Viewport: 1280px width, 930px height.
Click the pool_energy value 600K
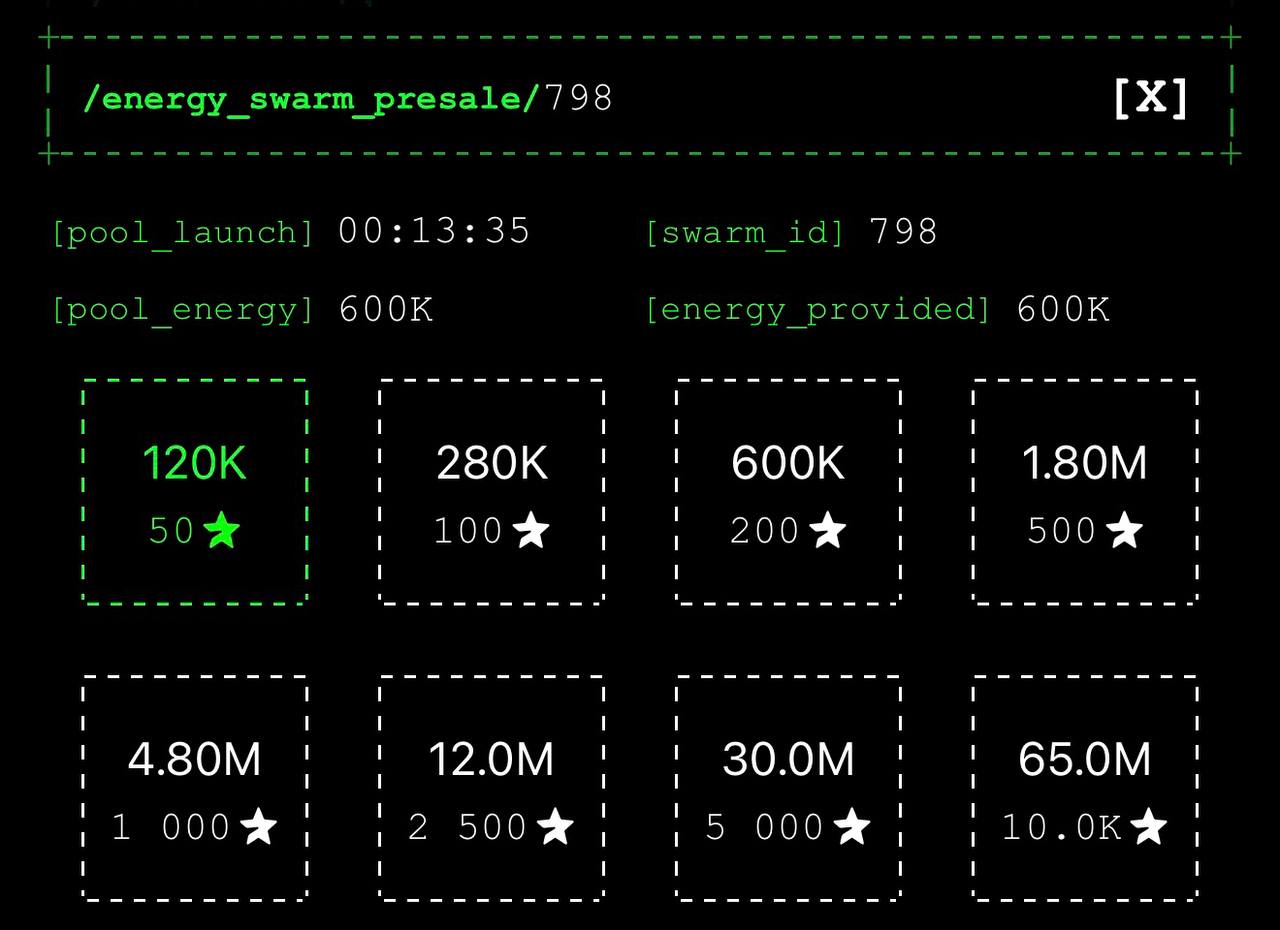coord(386,309)
